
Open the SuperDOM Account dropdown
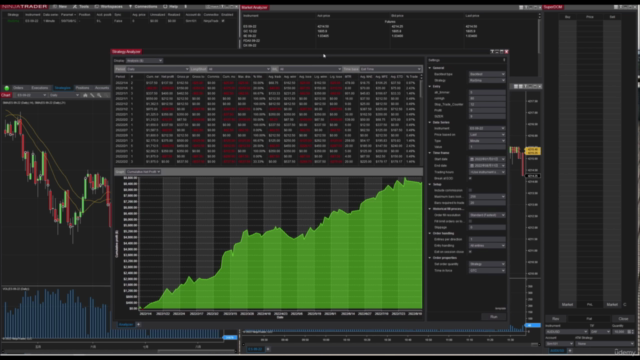coord(559,344)
